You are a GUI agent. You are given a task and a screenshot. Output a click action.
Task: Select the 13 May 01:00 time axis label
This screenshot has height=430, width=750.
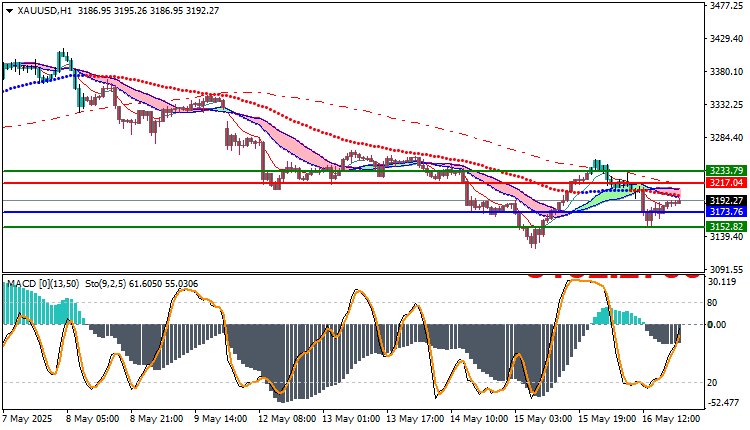[352, 419]
